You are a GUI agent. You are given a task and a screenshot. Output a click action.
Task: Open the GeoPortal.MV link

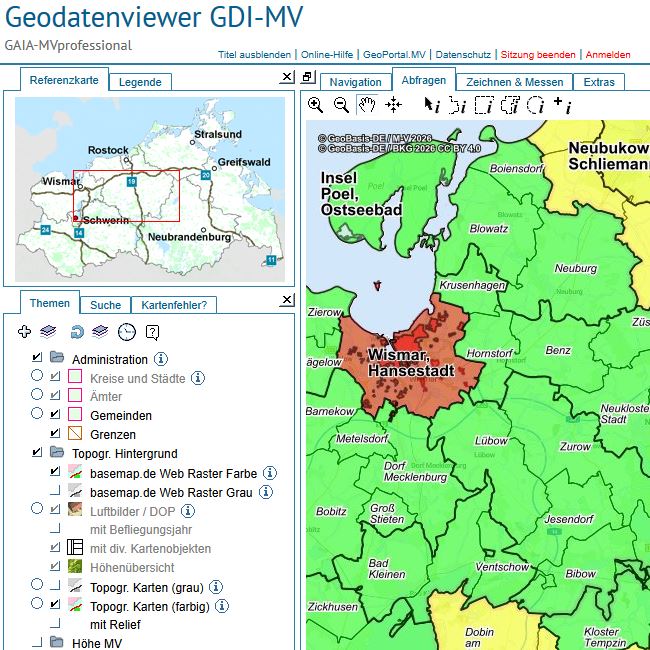point(394,55)
